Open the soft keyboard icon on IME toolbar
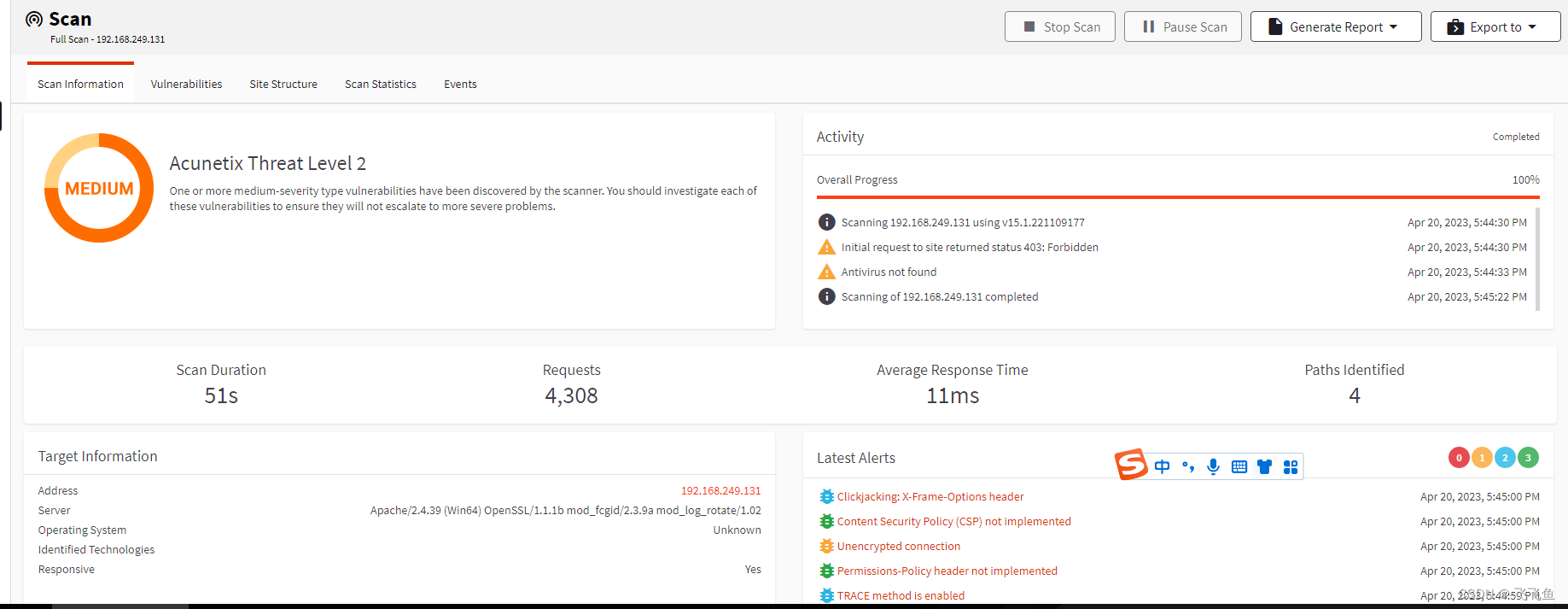1568x609 pixels. (1239, 466)
